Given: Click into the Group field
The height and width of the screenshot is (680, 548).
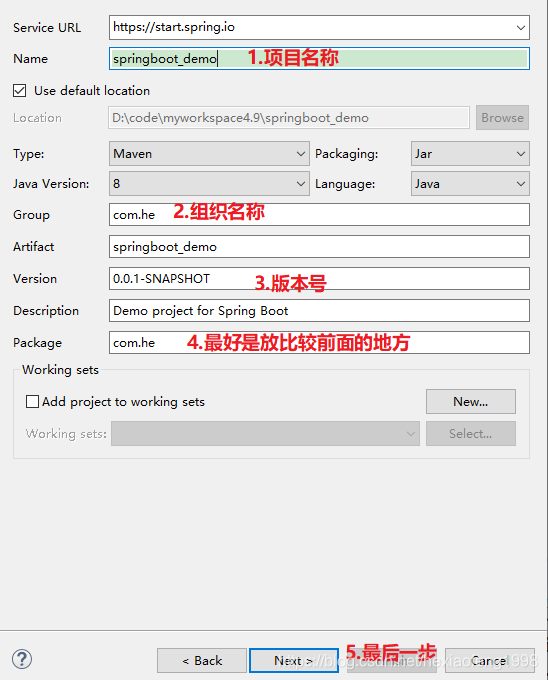Looking at the screenshot, I should point(319,214).
